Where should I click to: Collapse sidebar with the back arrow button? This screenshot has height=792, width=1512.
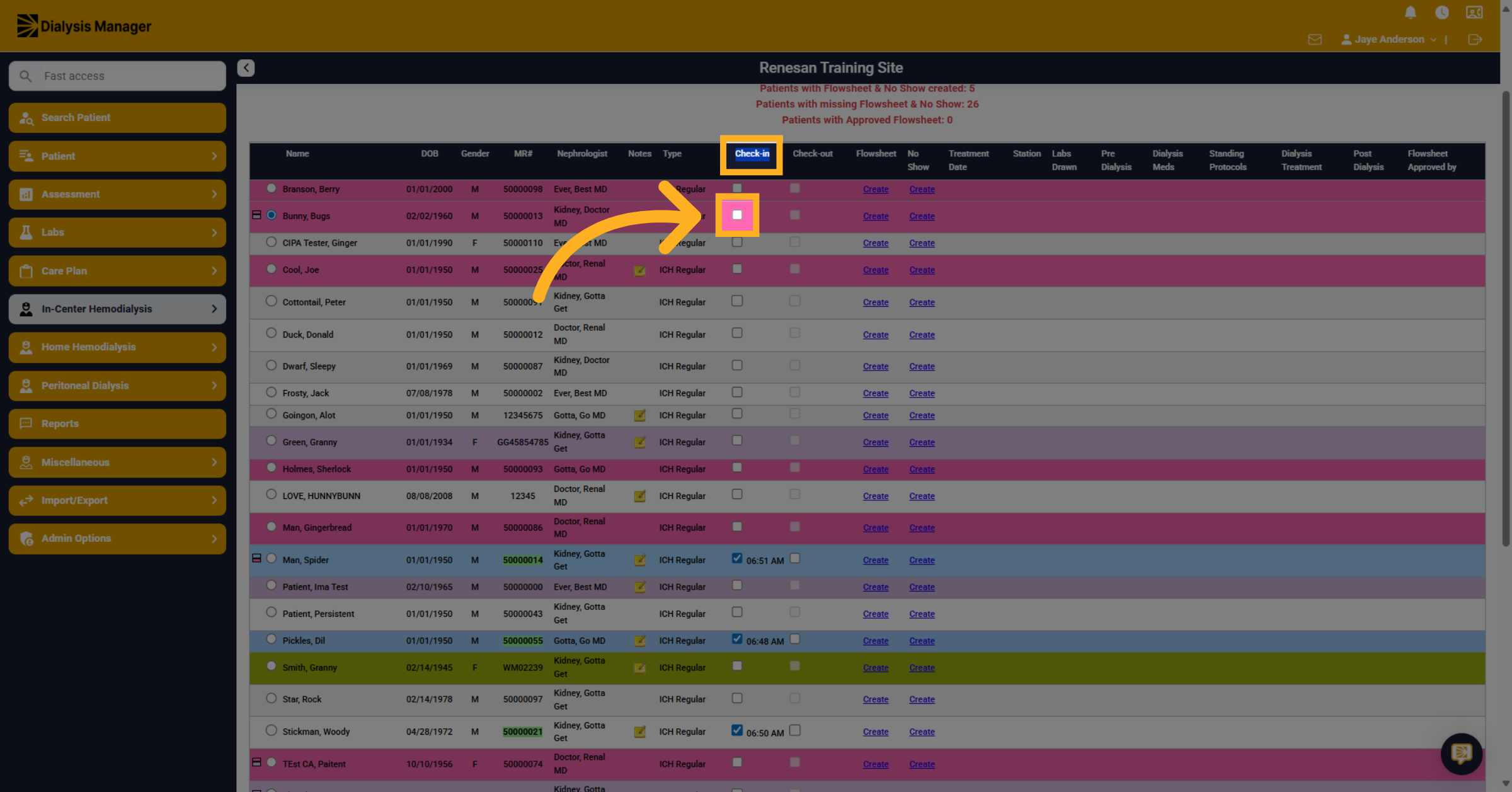click(246, 68)
